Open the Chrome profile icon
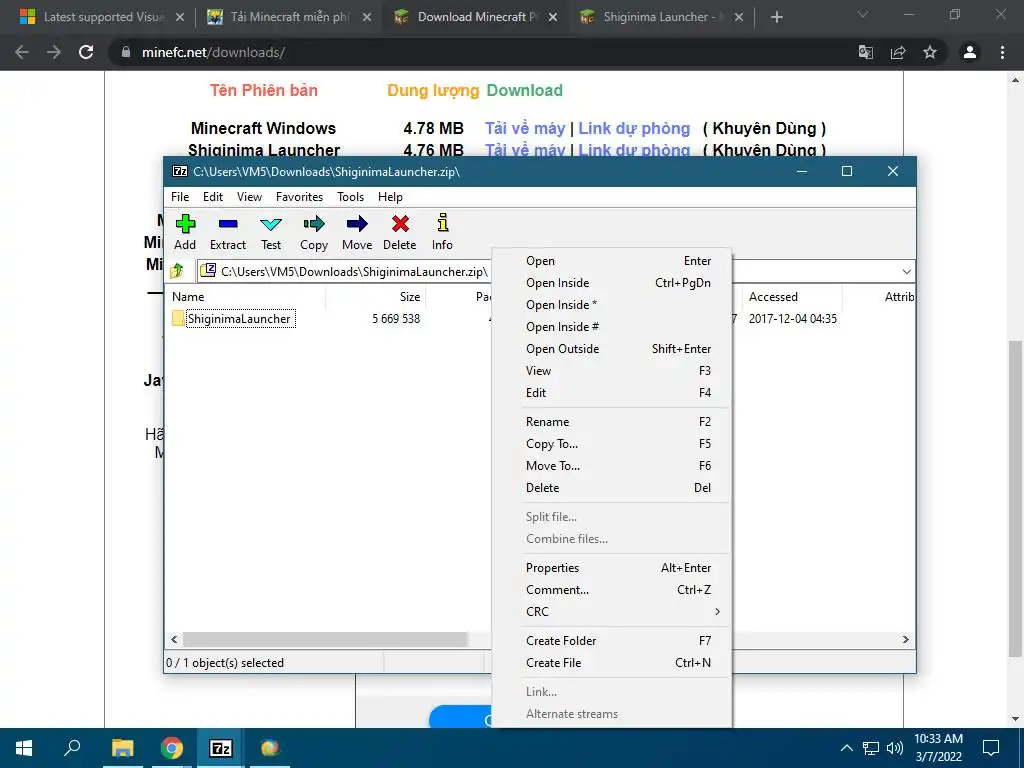The image size is (1024, 768). pos(970,52)
